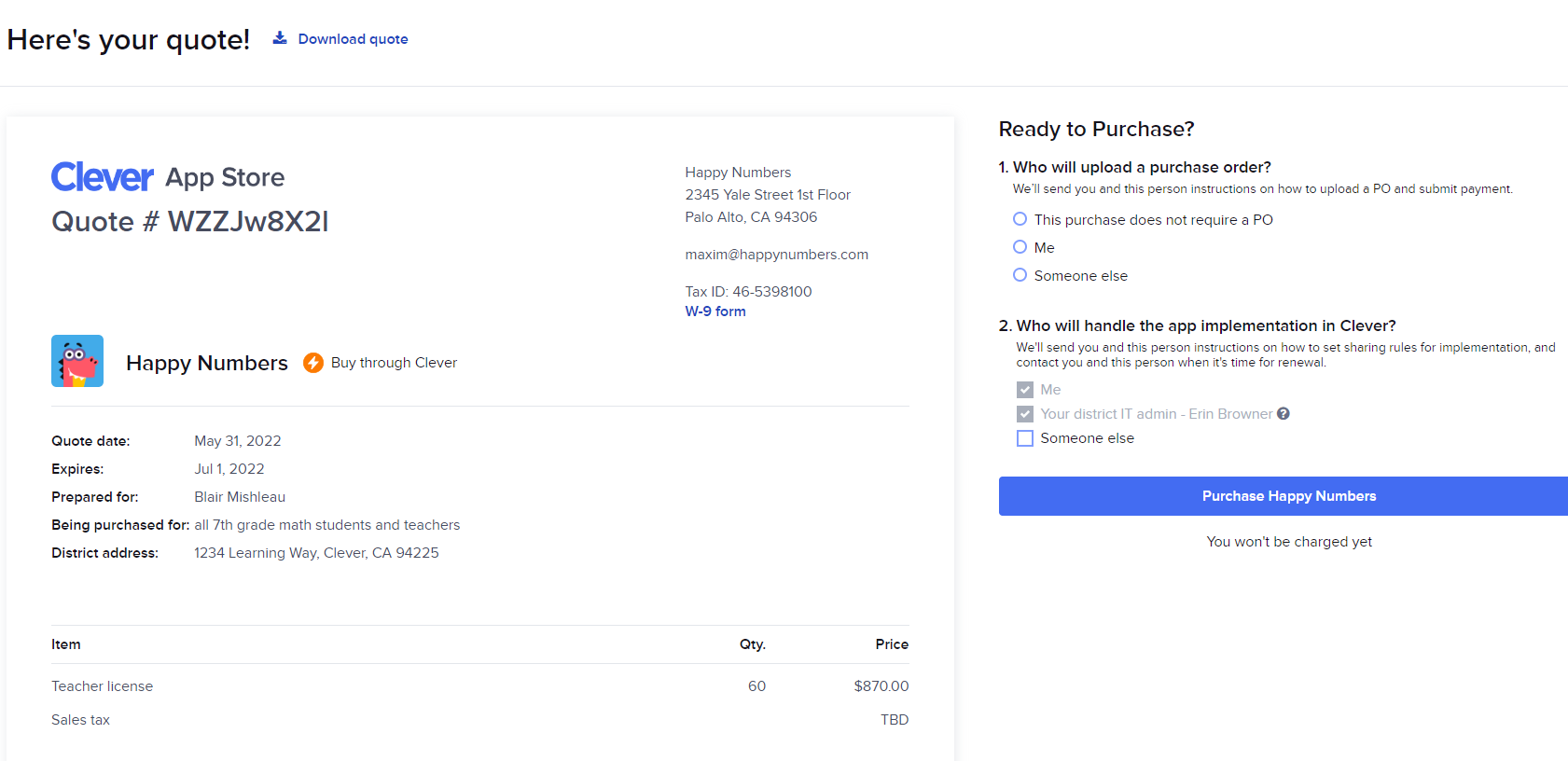Click the Teacher license line item
The height and width of the screenshot is (761, 1568).
click(x=103, y=686)
